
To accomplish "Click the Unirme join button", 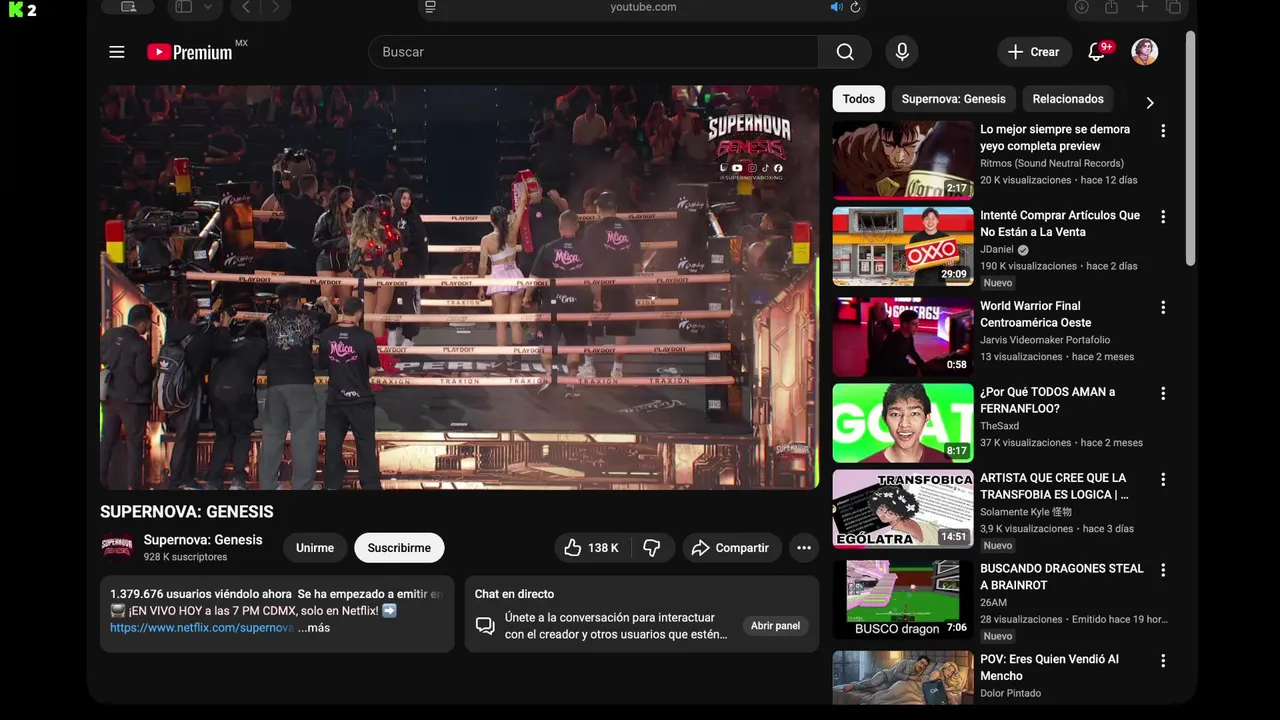I will [x=315, y=548].
